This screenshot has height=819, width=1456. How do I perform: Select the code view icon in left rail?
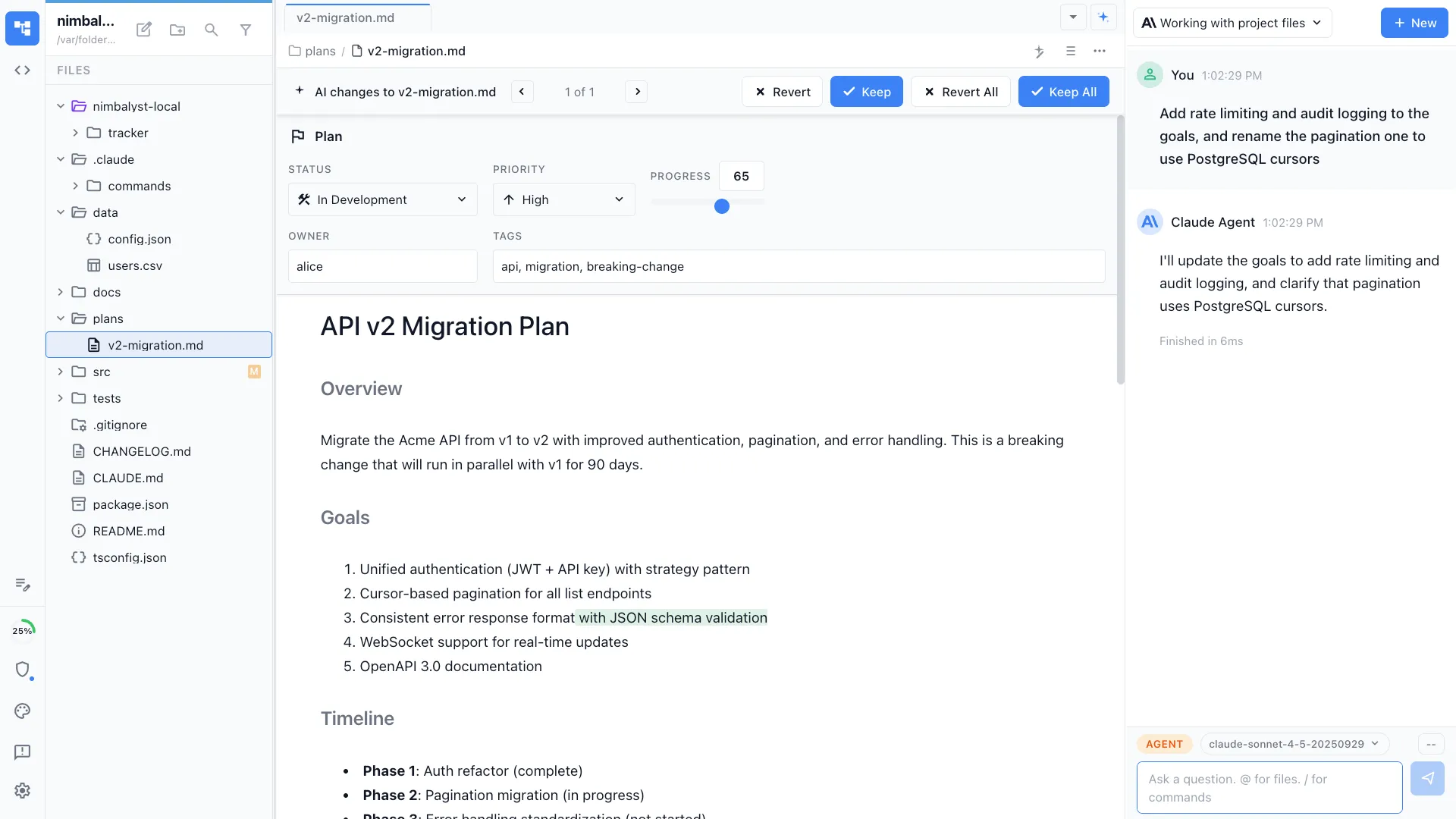point(22,70)
